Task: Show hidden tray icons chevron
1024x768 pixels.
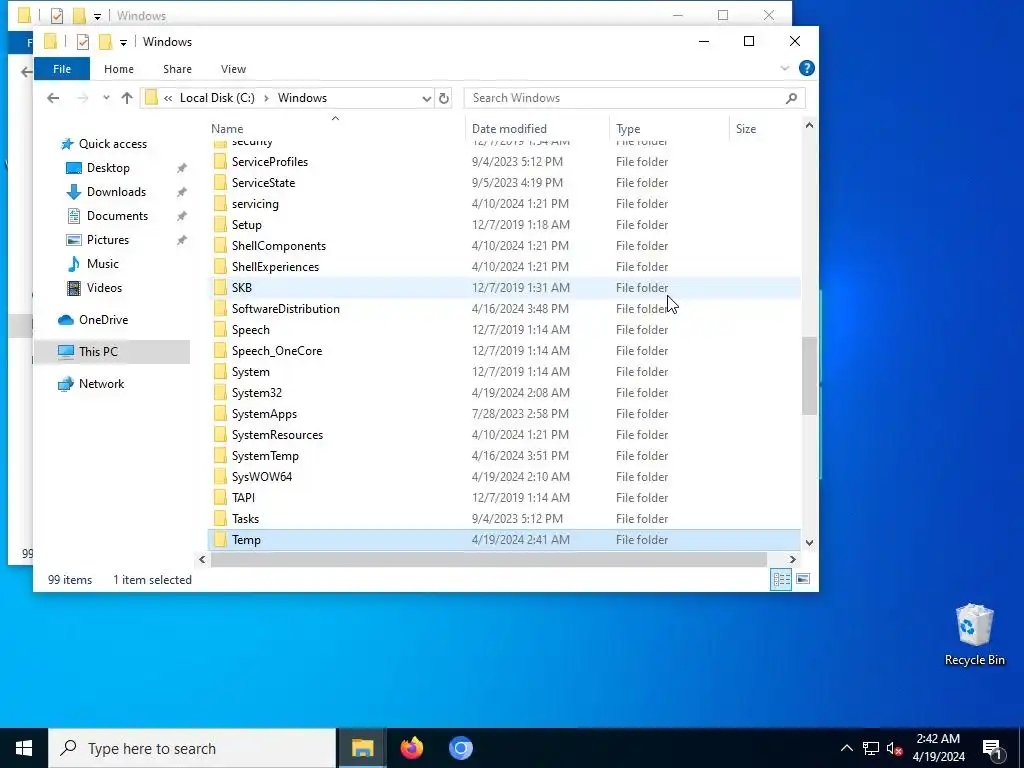Action: [x=846, y=748]
